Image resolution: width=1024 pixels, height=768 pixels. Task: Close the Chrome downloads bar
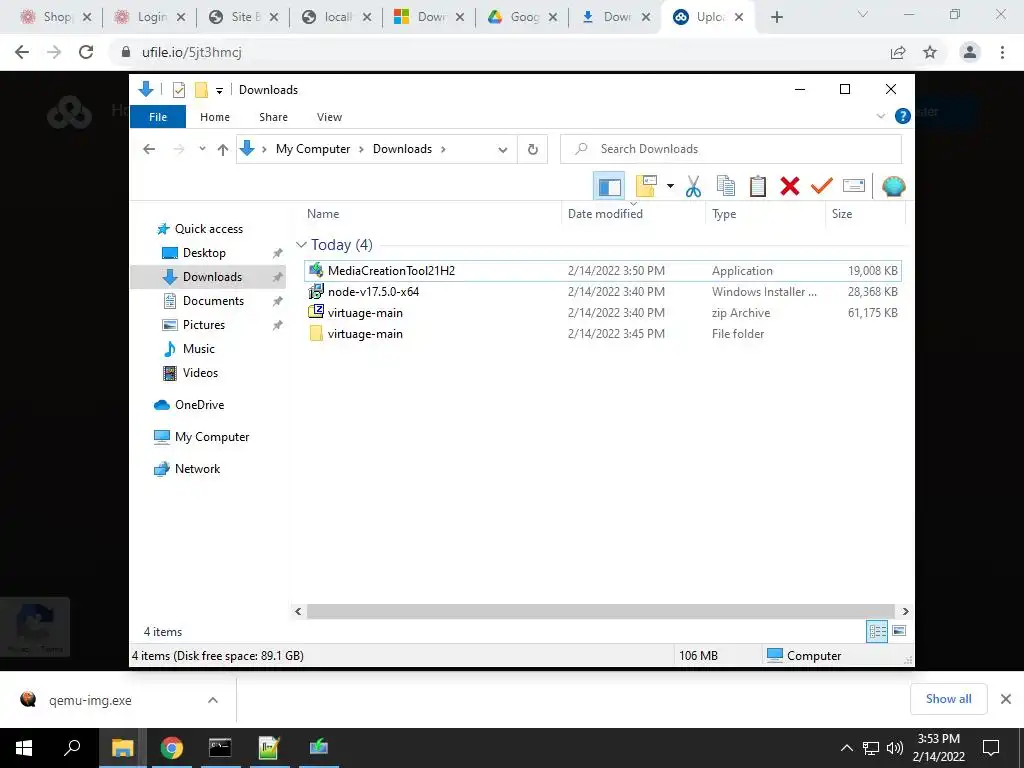(x=1006, y=699)
